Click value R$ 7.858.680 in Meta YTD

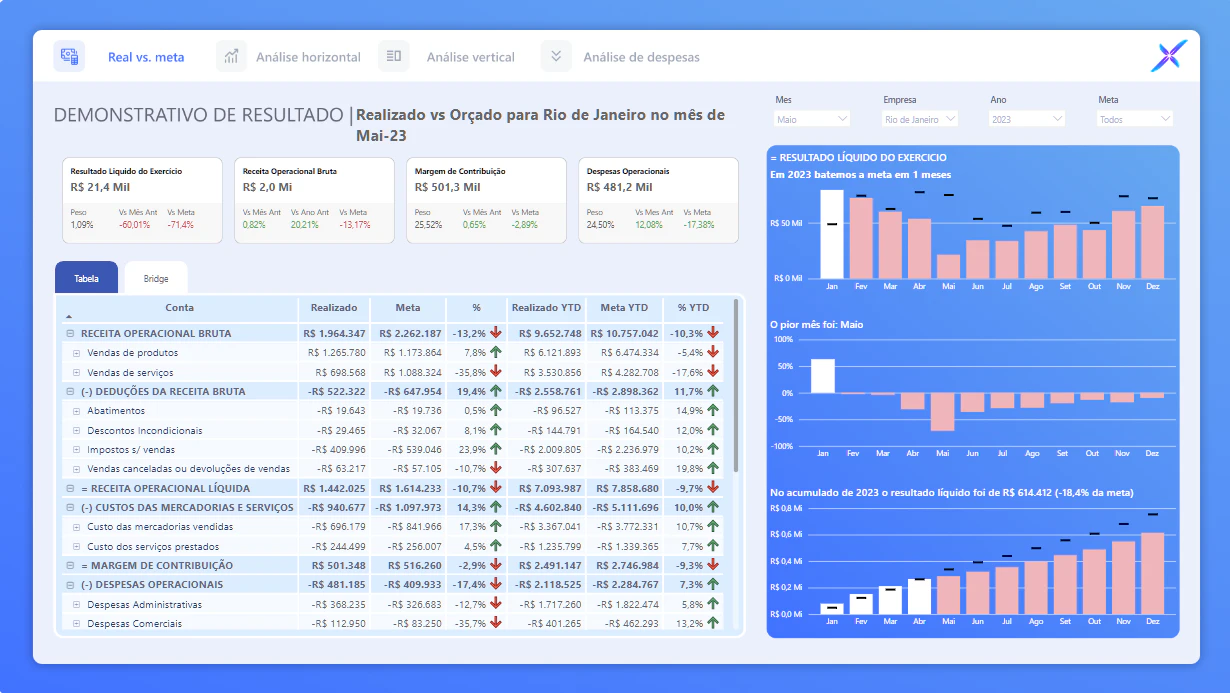point(628,488)
